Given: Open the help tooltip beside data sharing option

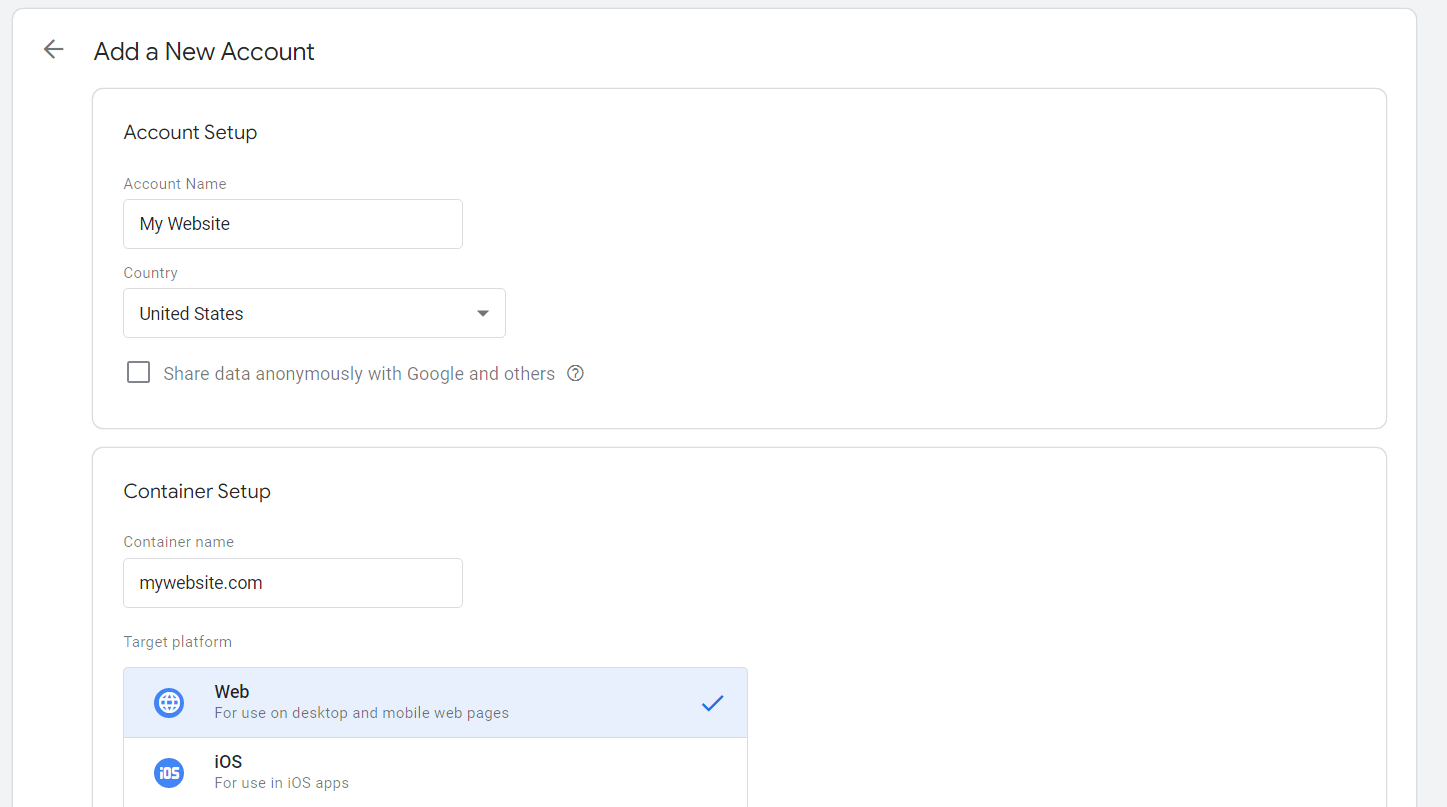Looking at the screenshot, I should [575, 372].
